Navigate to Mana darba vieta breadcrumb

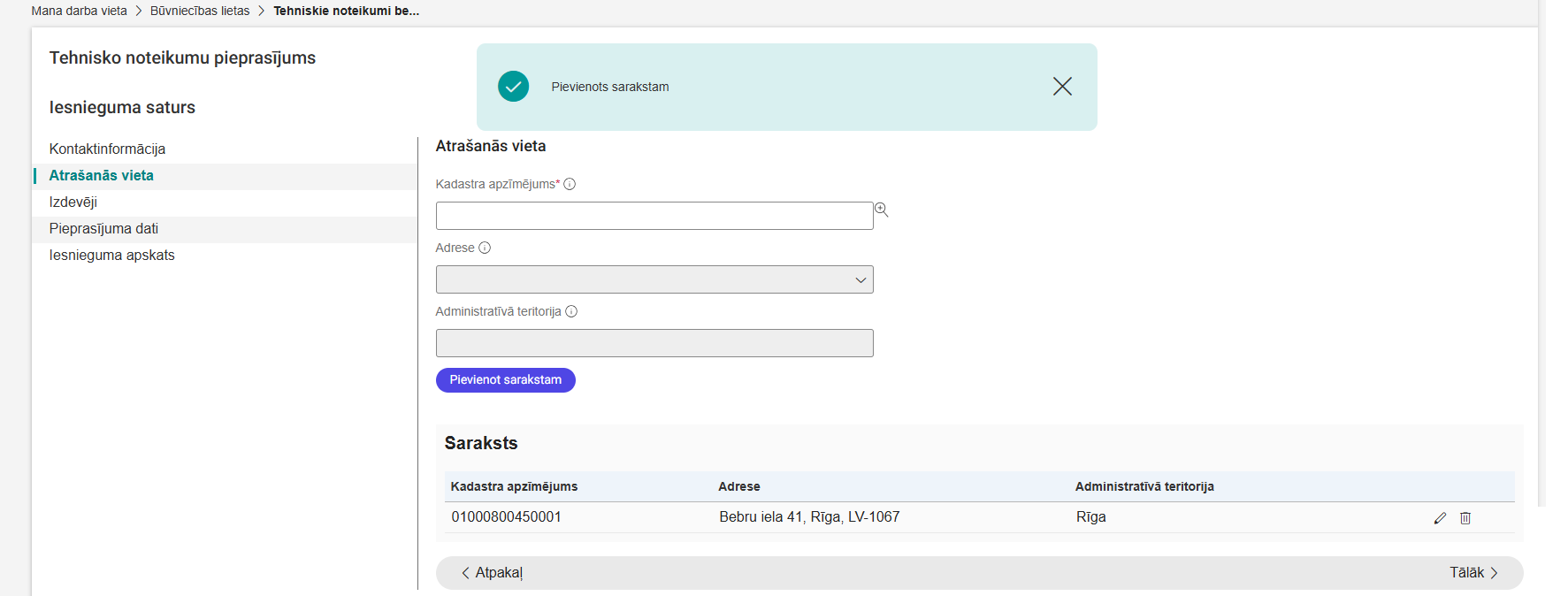tap(80, 11)
